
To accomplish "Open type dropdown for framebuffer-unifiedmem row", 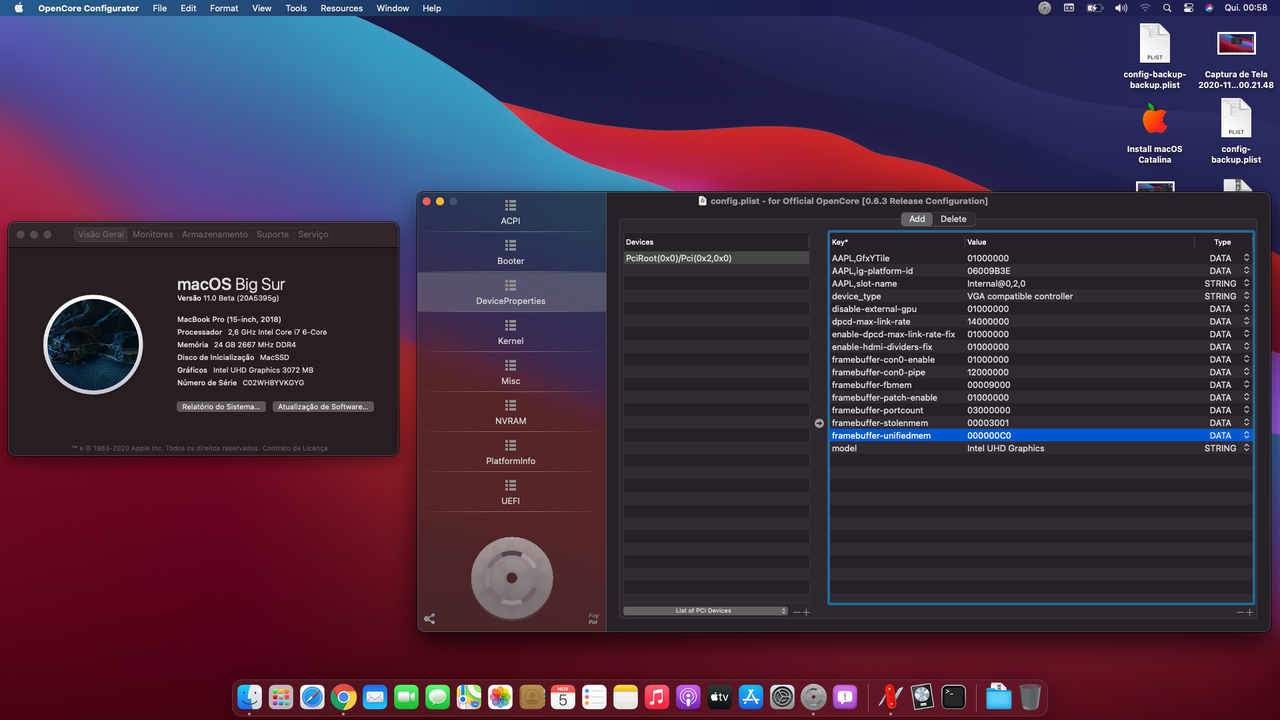I will (1246, 436).
